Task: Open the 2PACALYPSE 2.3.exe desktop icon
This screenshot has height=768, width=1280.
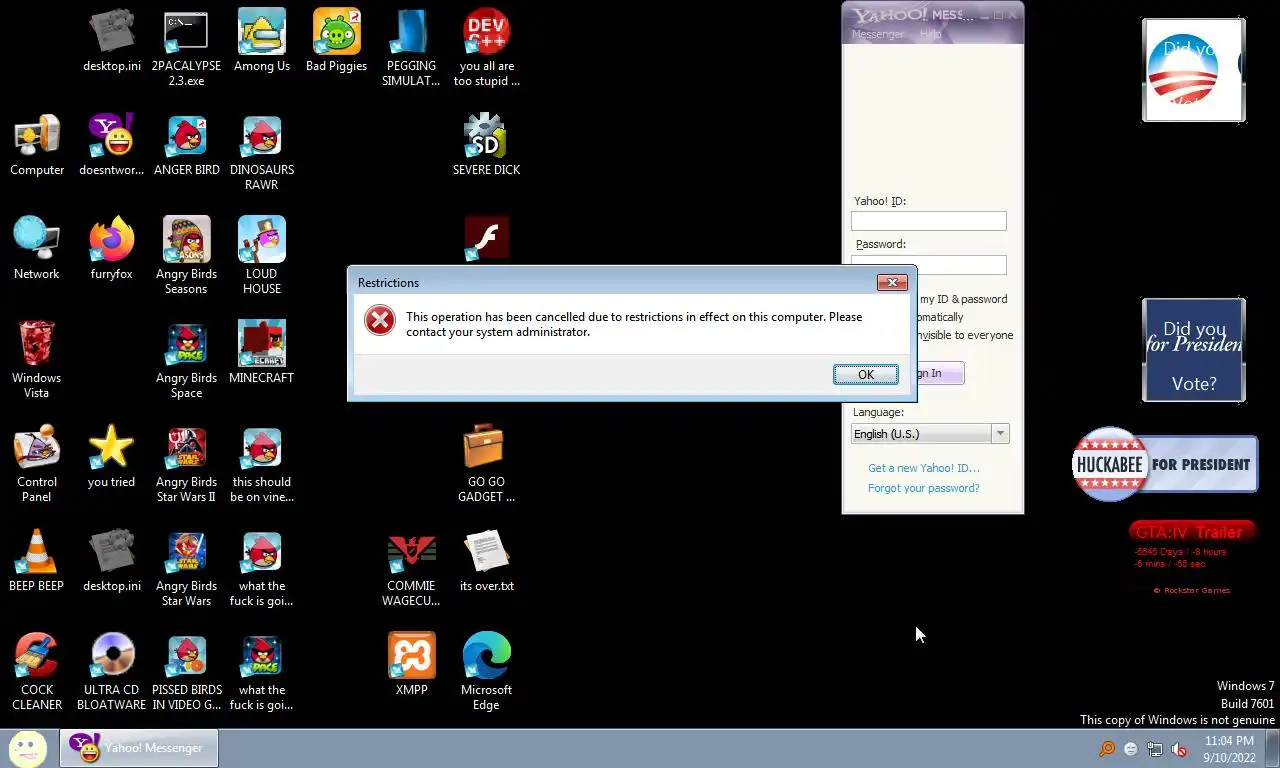Action: tap(186, 48)
